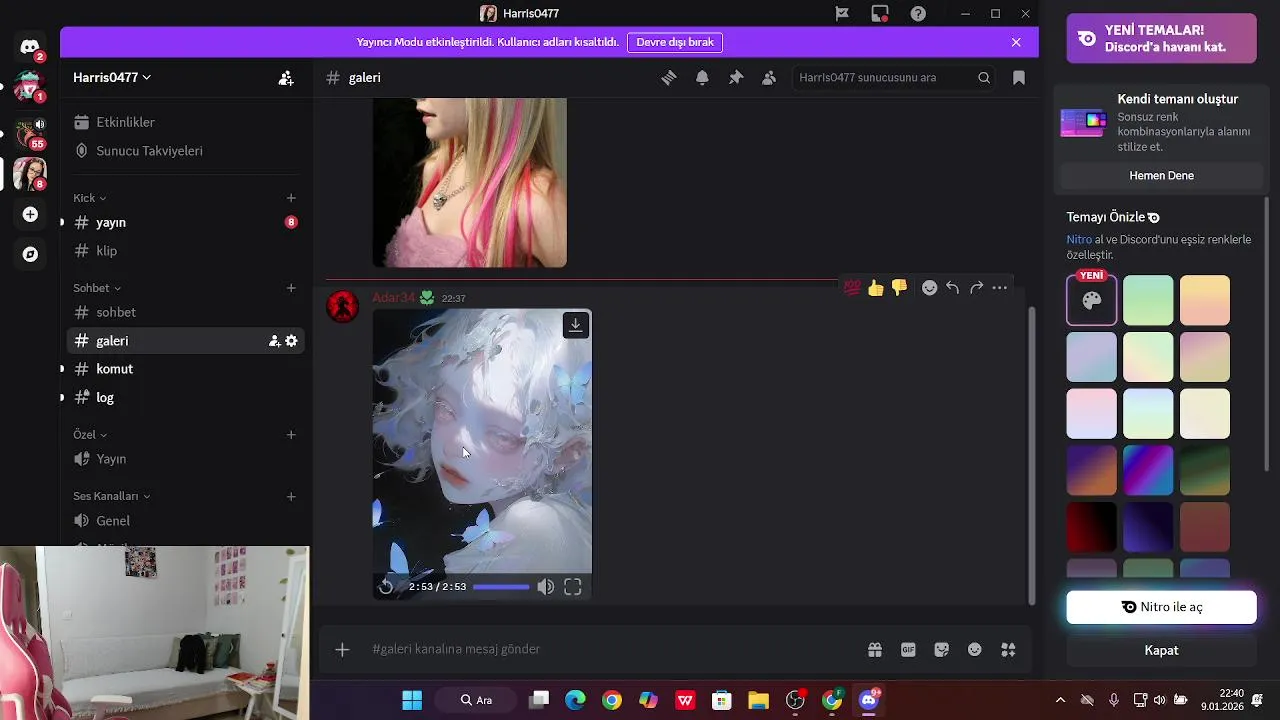Open add reaction smiley picker
Image resolution: width=1280 pixels, height=720 pixels.
click(929, 288)
